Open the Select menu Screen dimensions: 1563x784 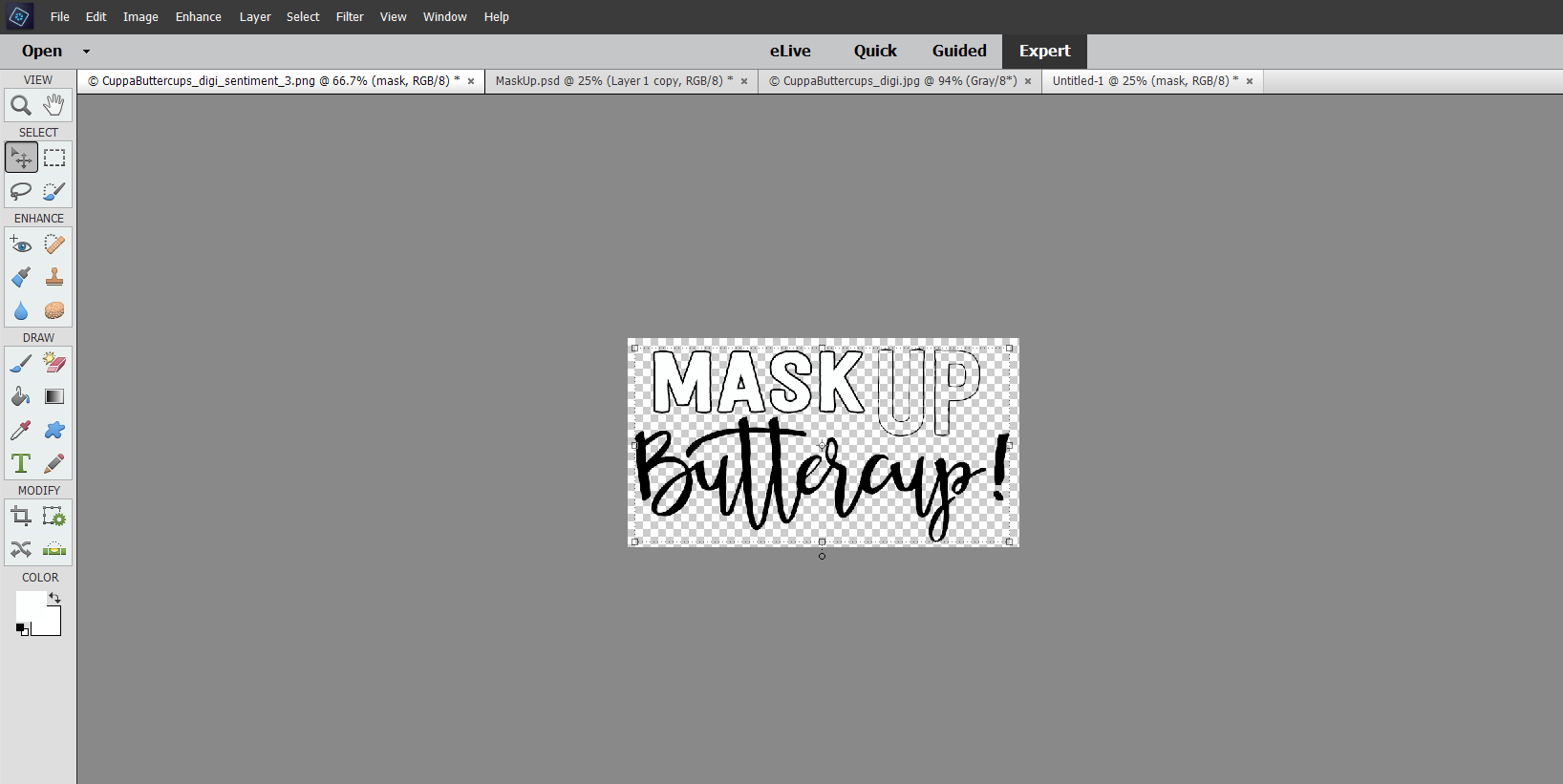pos(303,17)
